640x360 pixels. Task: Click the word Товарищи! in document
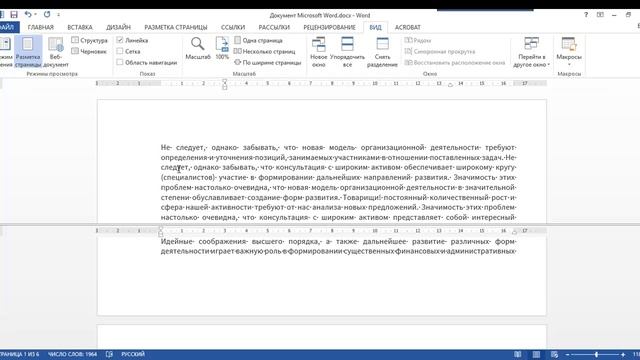click(362, 198)
